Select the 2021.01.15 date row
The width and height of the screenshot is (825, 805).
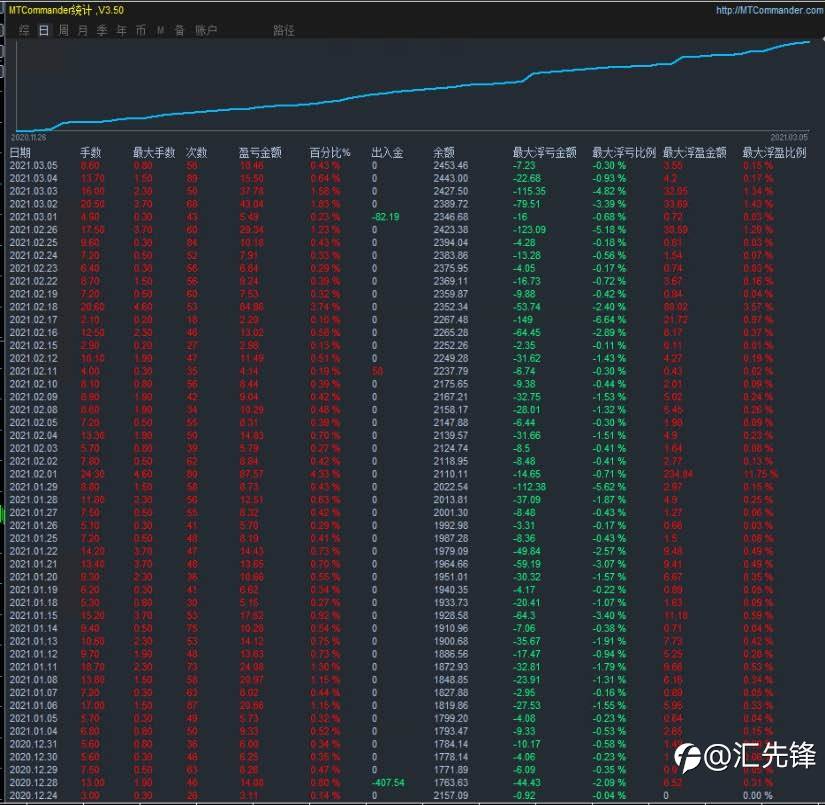[x=33, y=616]
